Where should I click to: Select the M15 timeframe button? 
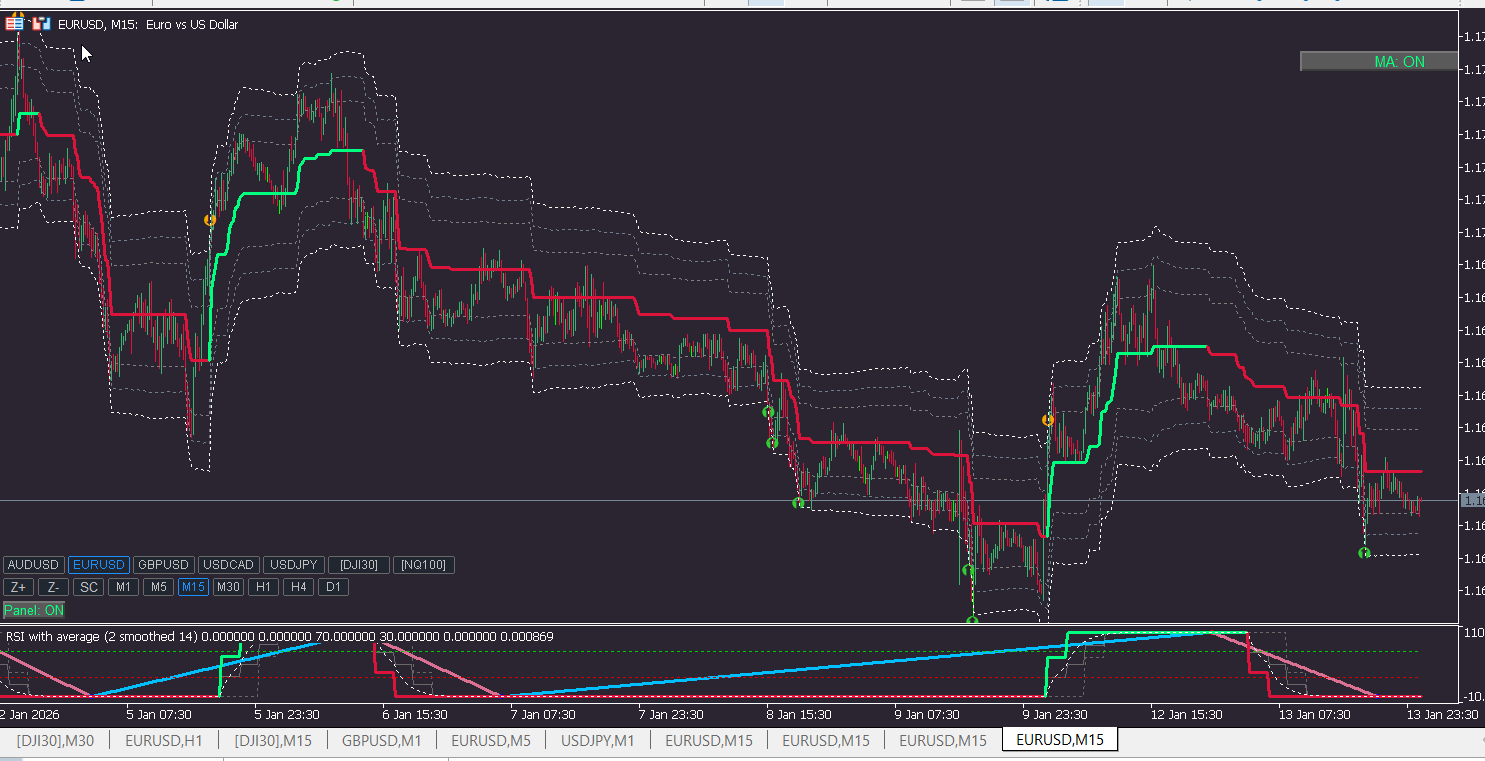193,587
